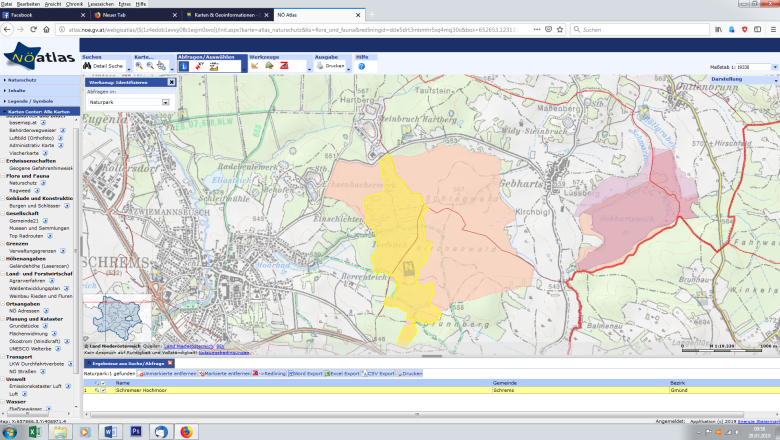This screenshot has width=780, height=440.
Task: Click Markierte entfernen button
Action: [225, 373]
